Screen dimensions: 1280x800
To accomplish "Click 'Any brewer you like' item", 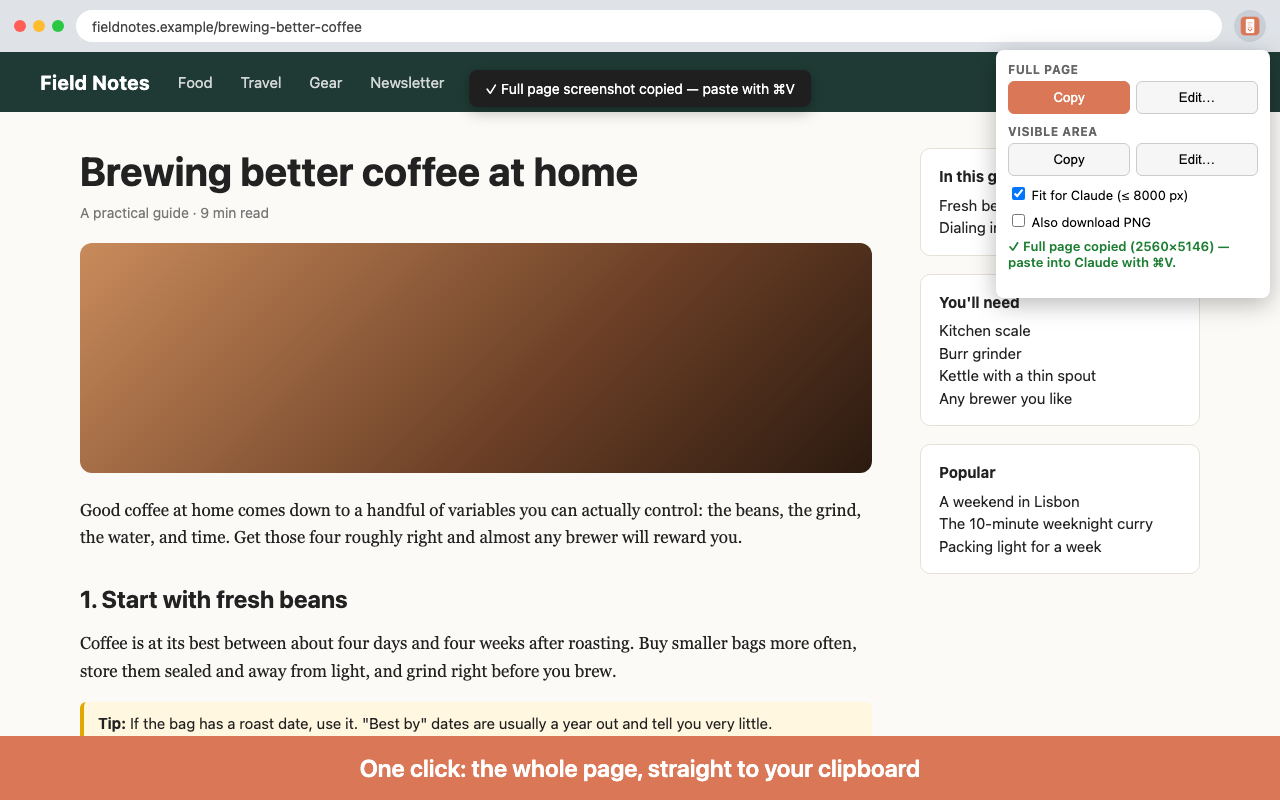I will (x=1005, y=399).
